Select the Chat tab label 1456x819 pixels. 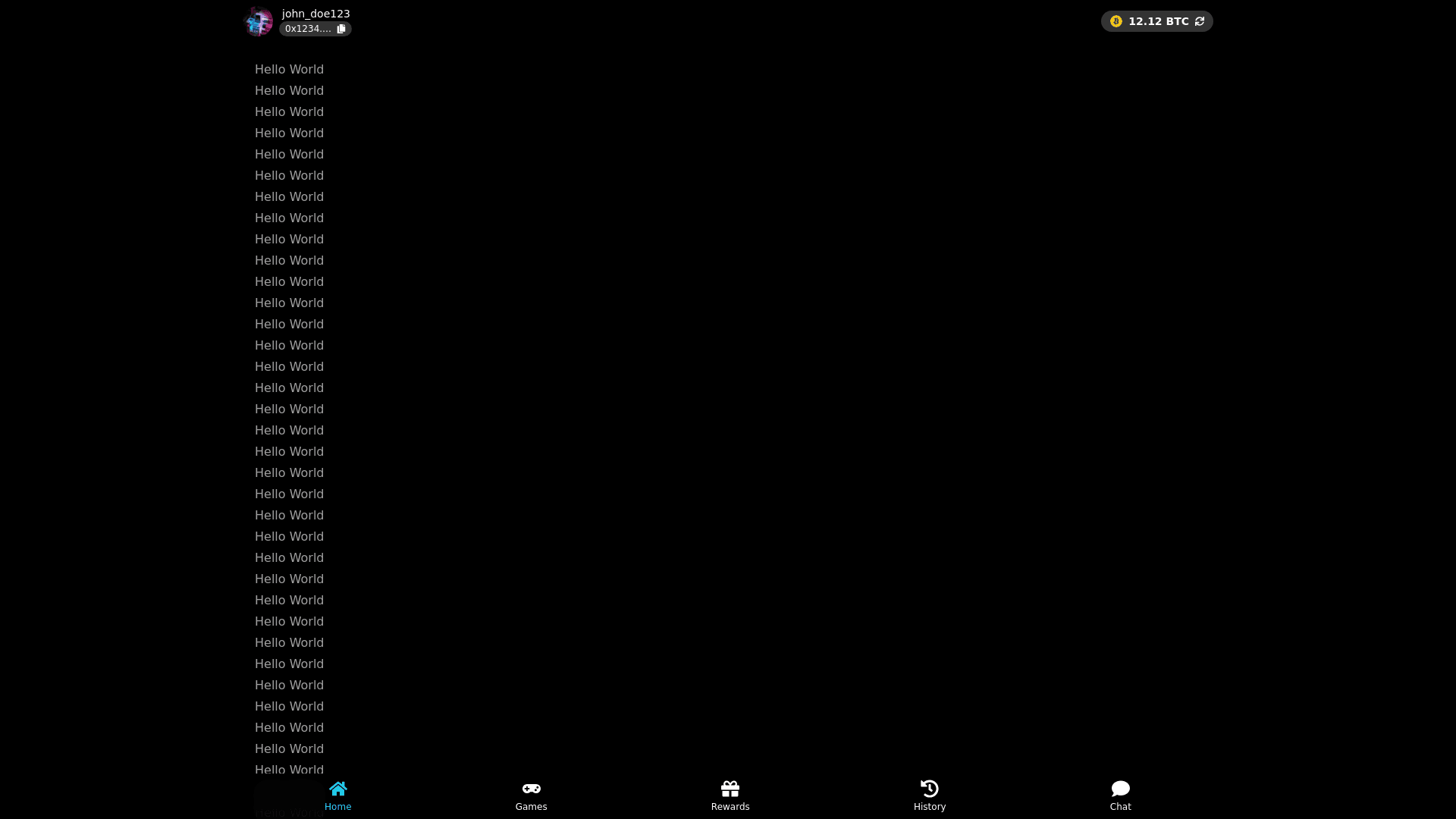(x=1121, y=807)
